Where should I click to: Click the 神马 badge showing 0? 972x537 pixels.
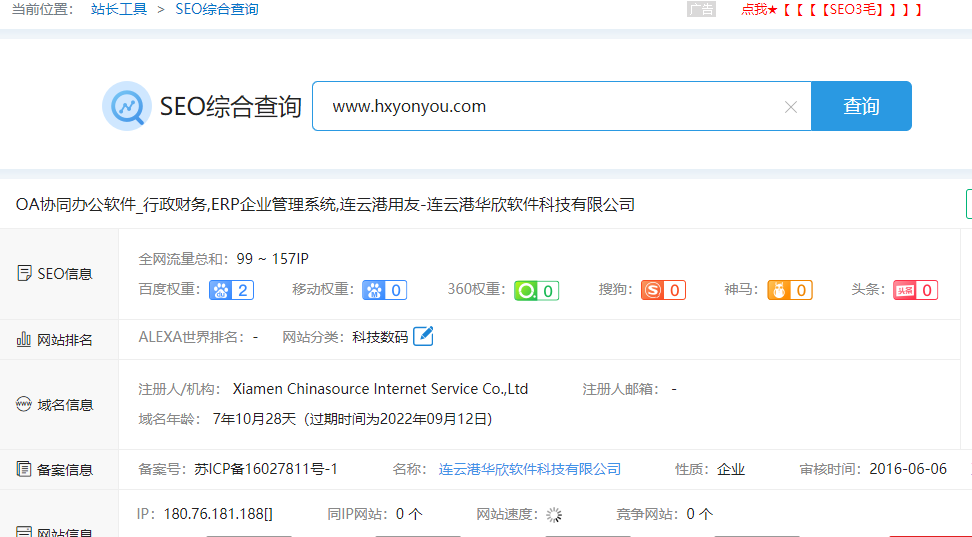point(790,290)
